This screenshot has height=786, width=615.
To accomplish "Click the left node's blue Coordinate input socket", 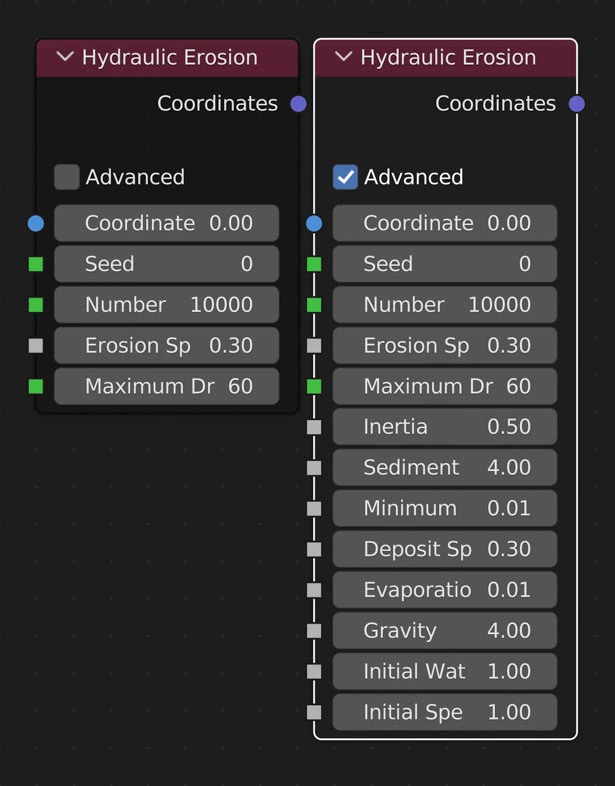I will 36,223.
